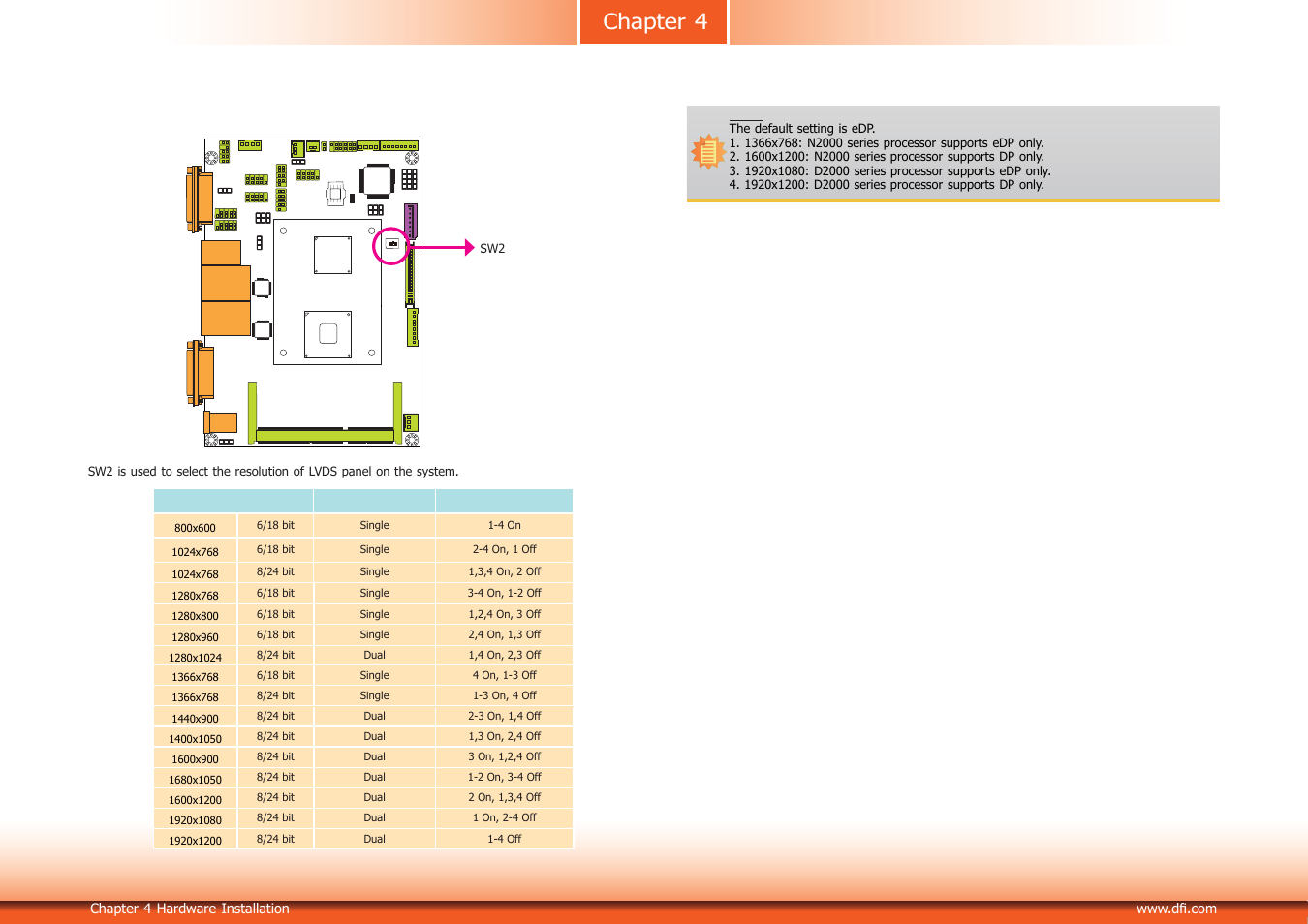The height and width of the screenshot is (924, 1308).
Task: Click the 8/24 bit cell in 1920x1200 row
Action: tap(275, 839)
